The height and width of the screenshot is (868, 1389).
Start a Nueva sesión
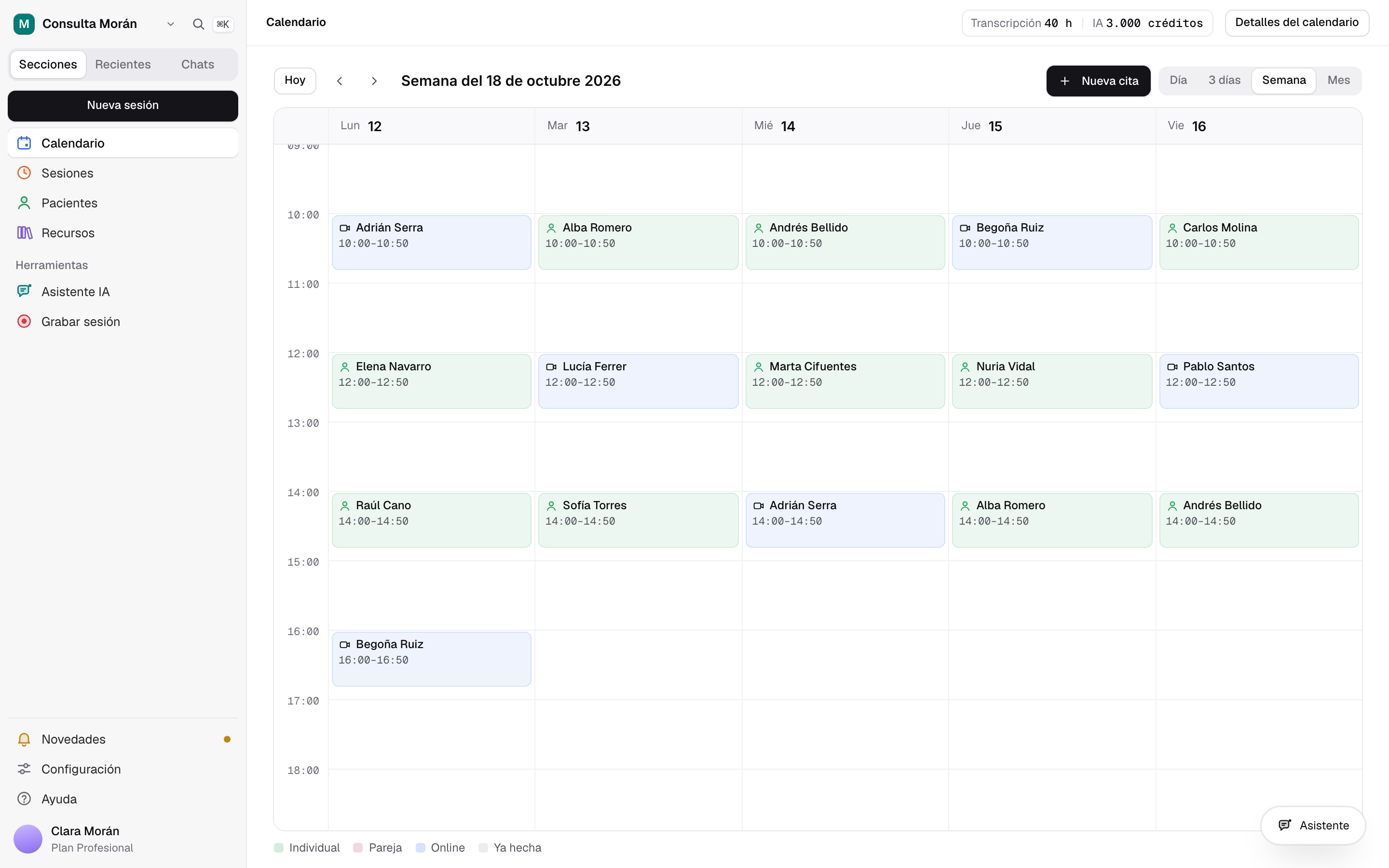[123, 106]
